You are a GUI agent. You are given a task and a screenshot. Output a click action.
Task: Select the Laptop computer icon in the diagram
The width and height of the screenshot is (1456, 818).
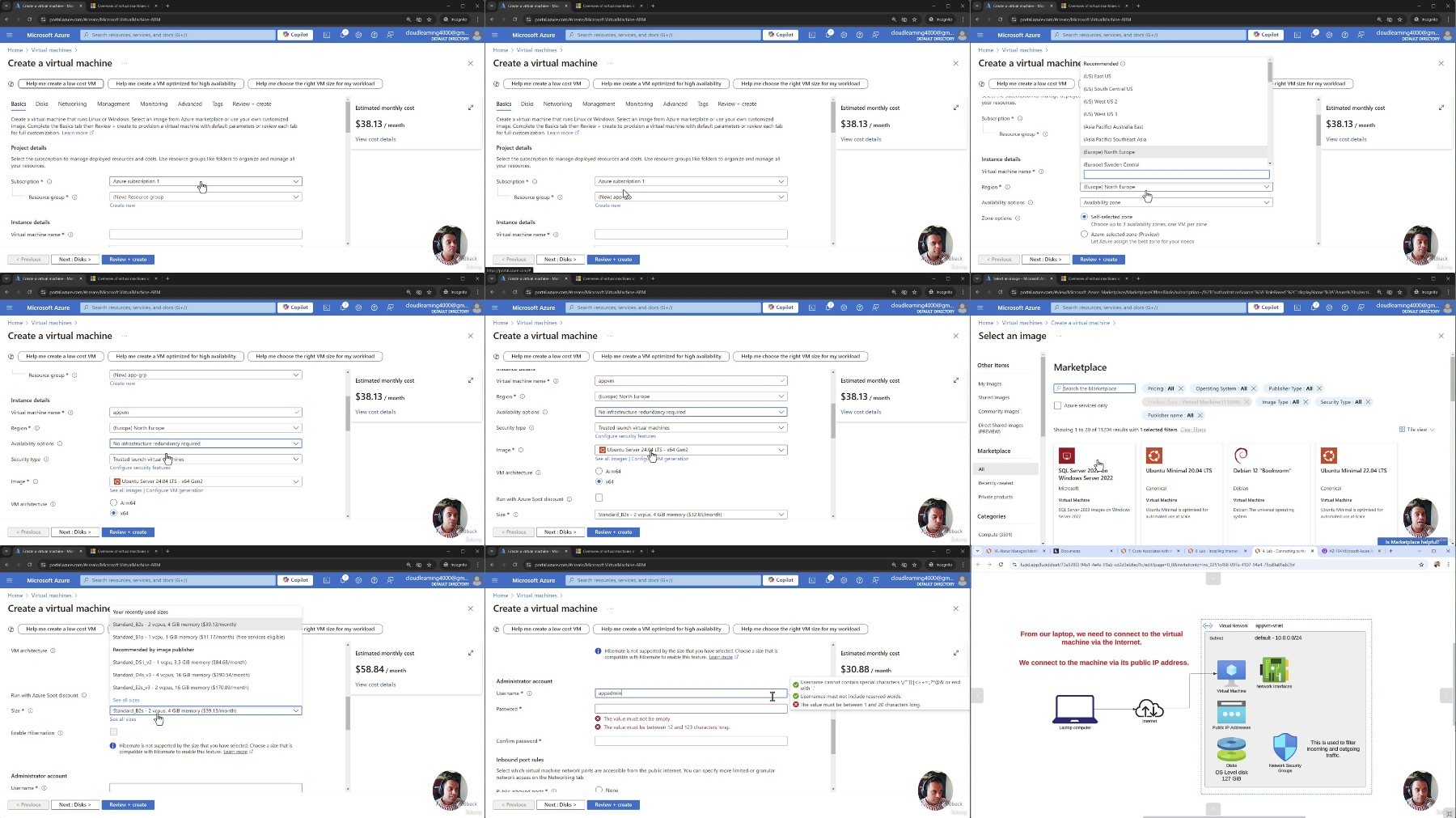pyautogui.click(x=1075, y=709)
